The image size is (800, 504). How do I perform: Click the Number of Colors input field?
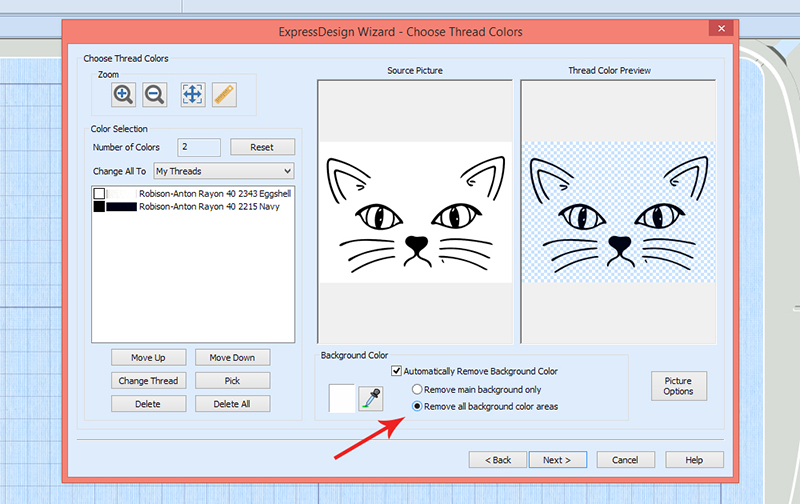coord(199,147)
